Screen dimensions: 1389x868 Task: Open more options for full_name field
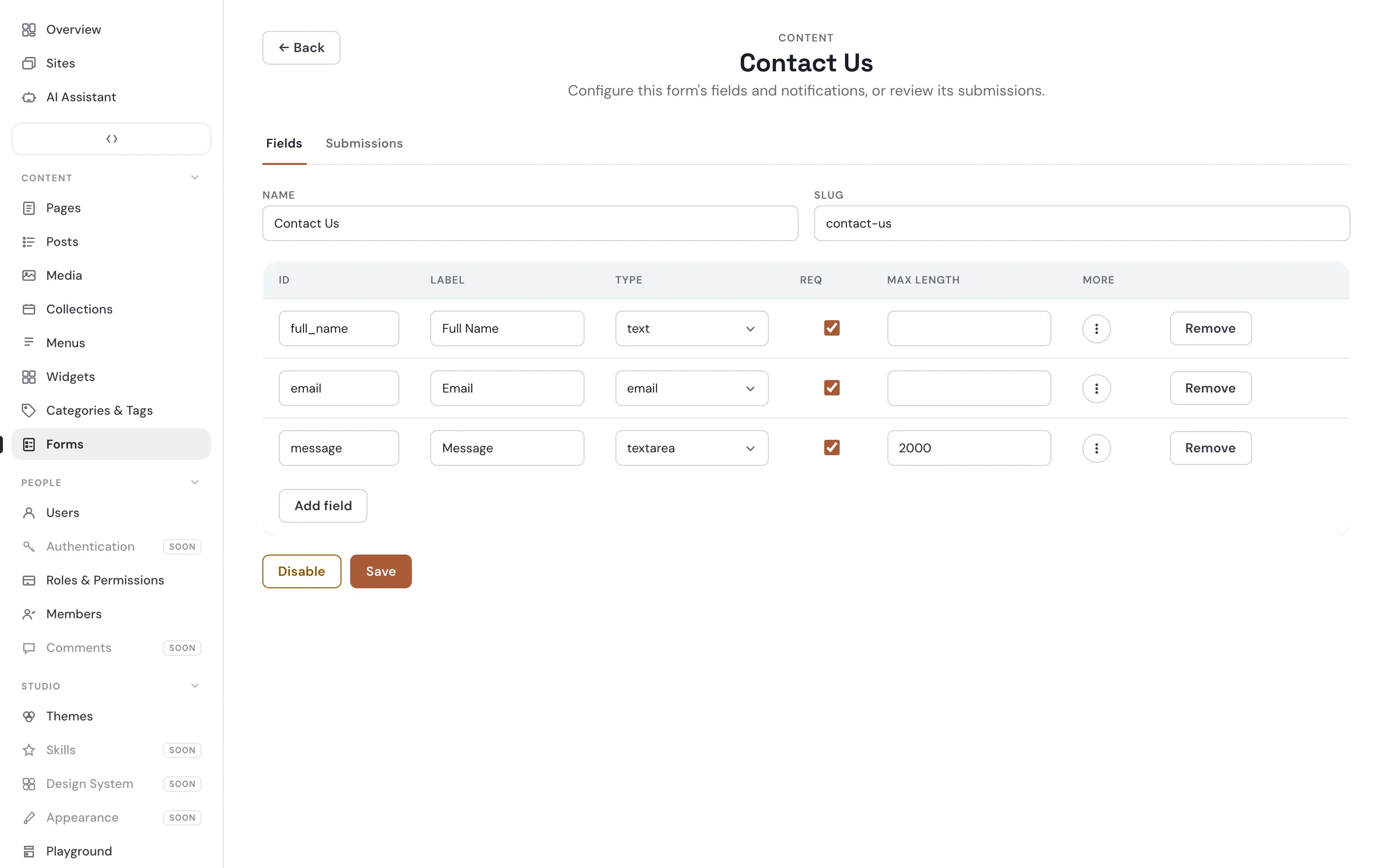(x=1096, y=329)
